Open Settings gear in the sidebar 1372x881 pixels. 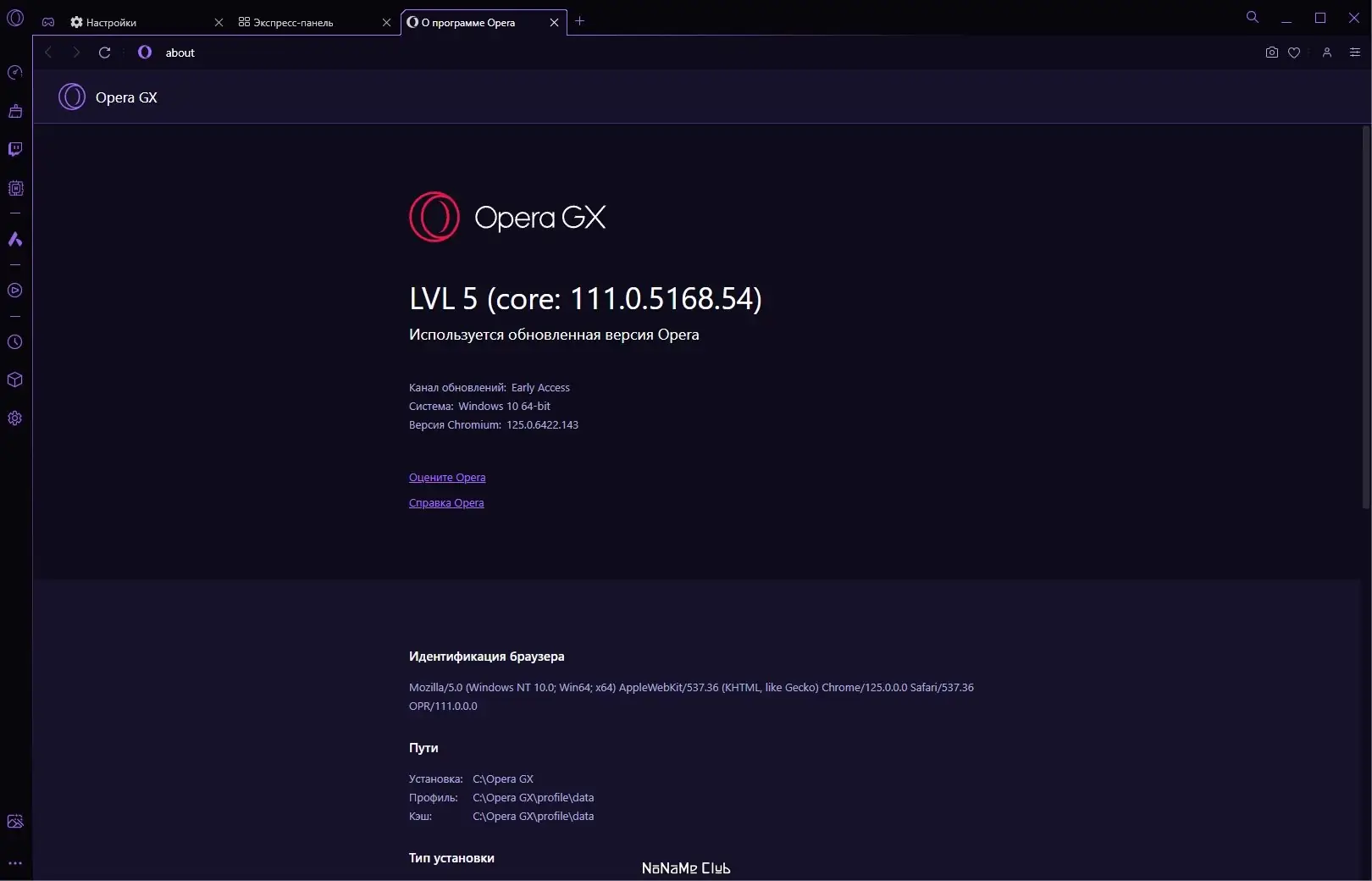[15, 418]
